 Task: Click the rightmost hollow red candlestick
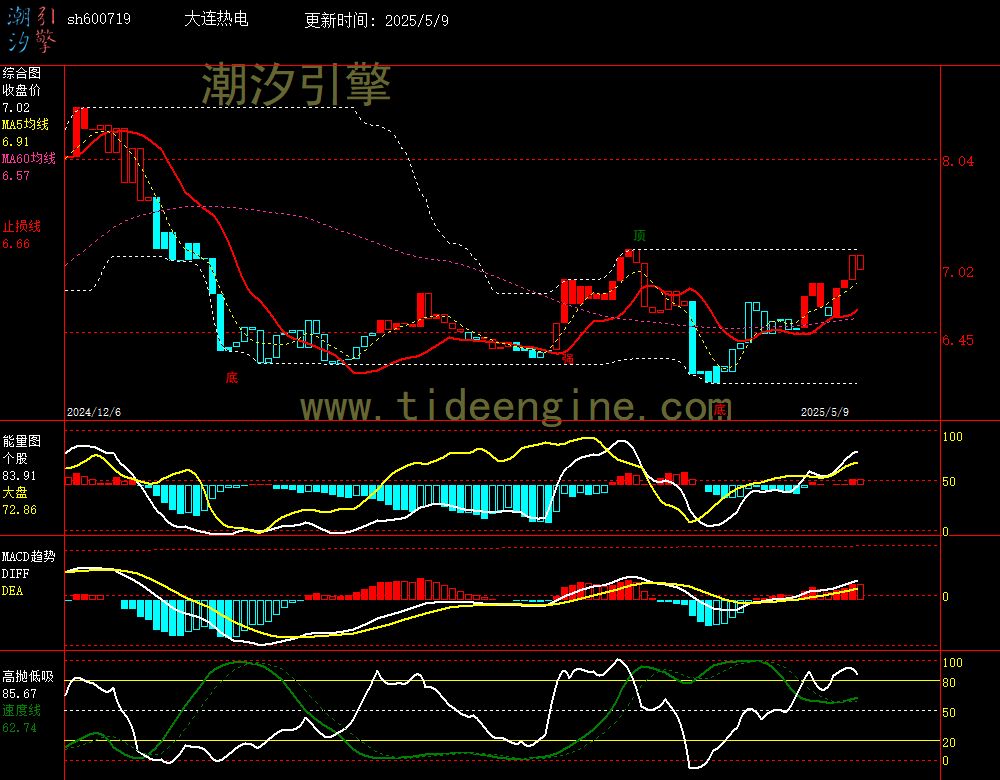click(x=860, y=262)
